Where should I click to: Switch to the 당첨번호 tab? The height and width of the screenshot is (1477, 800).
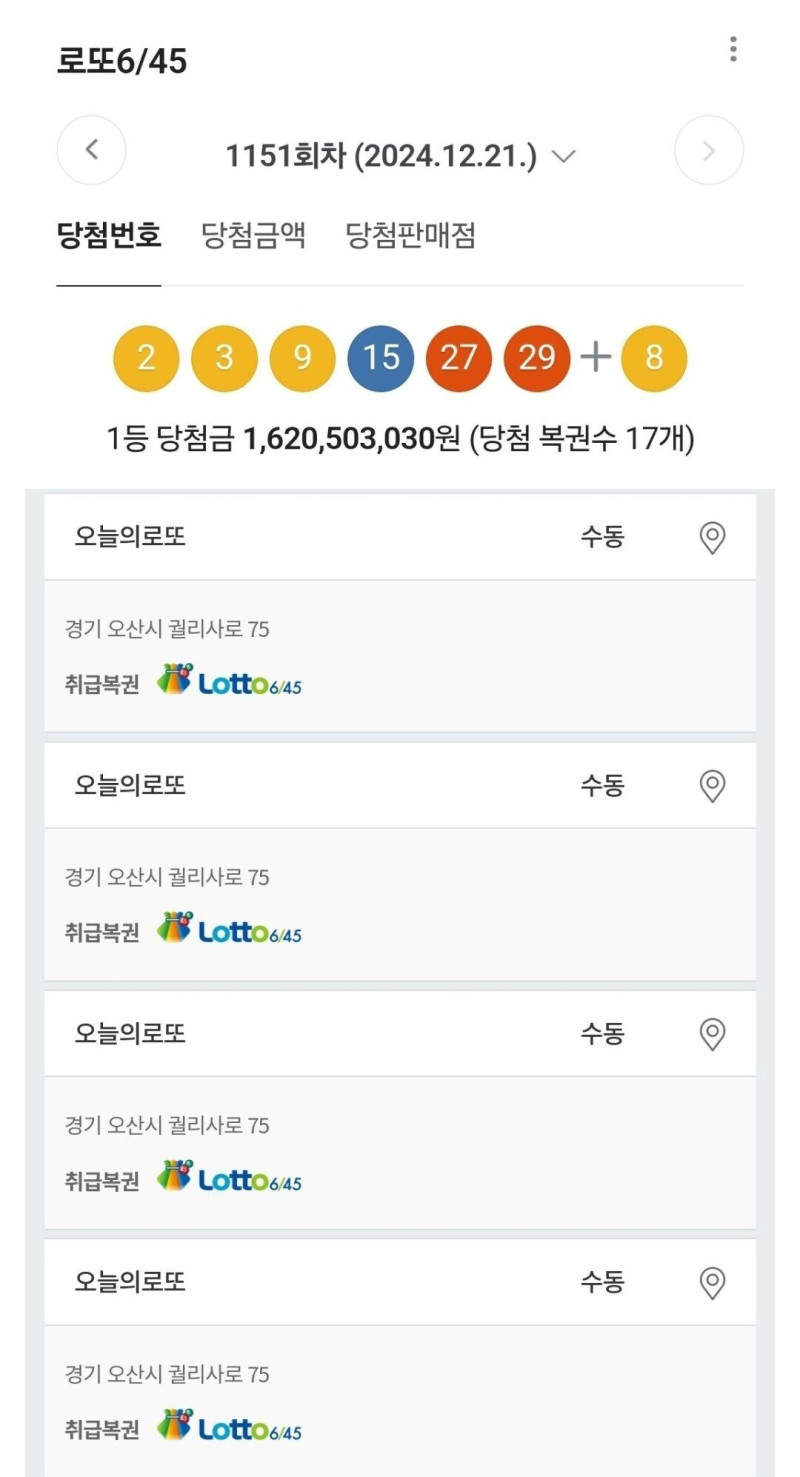[109, 236]
